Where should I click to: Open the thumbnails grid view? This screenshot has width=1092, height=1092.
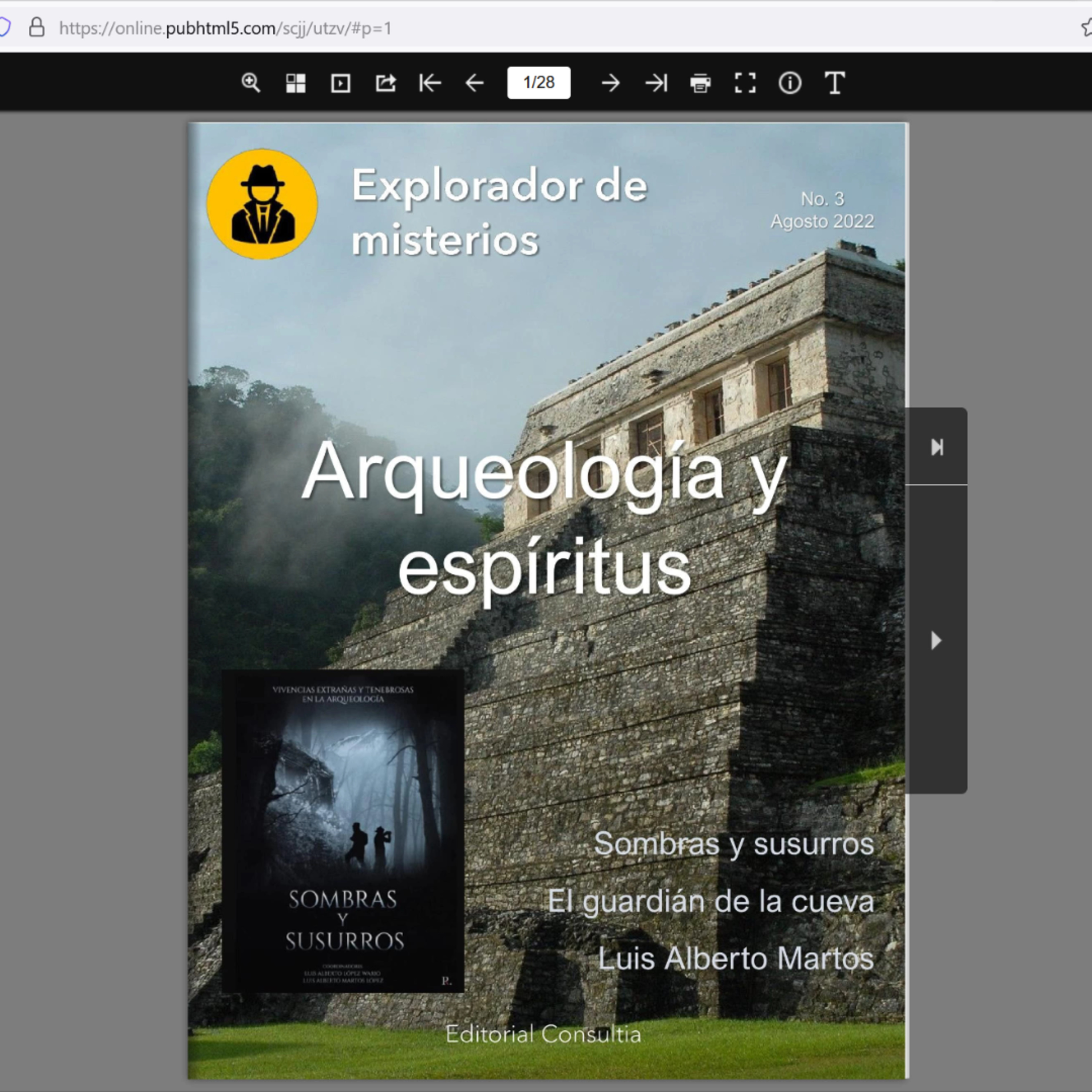click(x=296, y=83)
